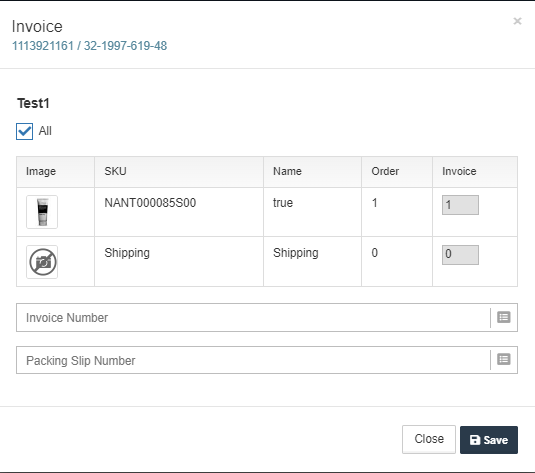Uncheck the All checkbox
This screenshot has height=473, width=535.
point(25,131)
